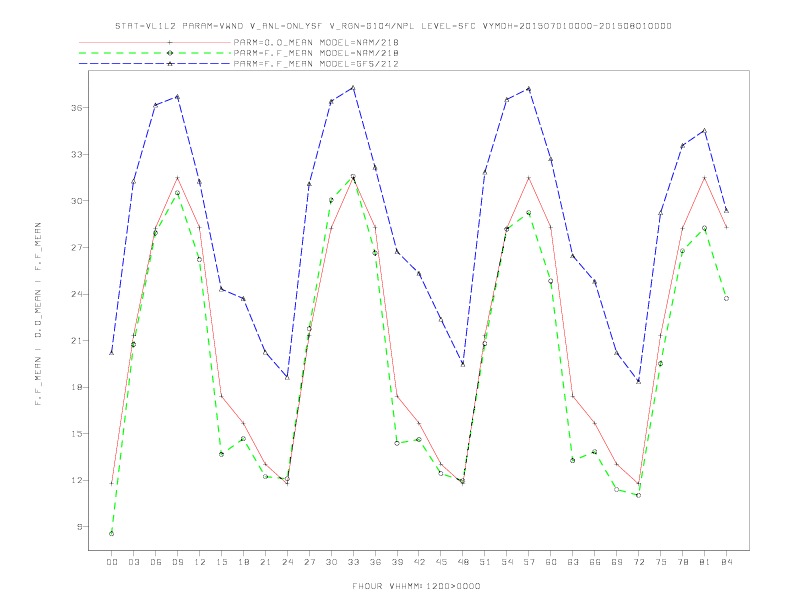Click x-axis forecast hour label 42
This screenshot has height=612, width=792.
(419, 562)
